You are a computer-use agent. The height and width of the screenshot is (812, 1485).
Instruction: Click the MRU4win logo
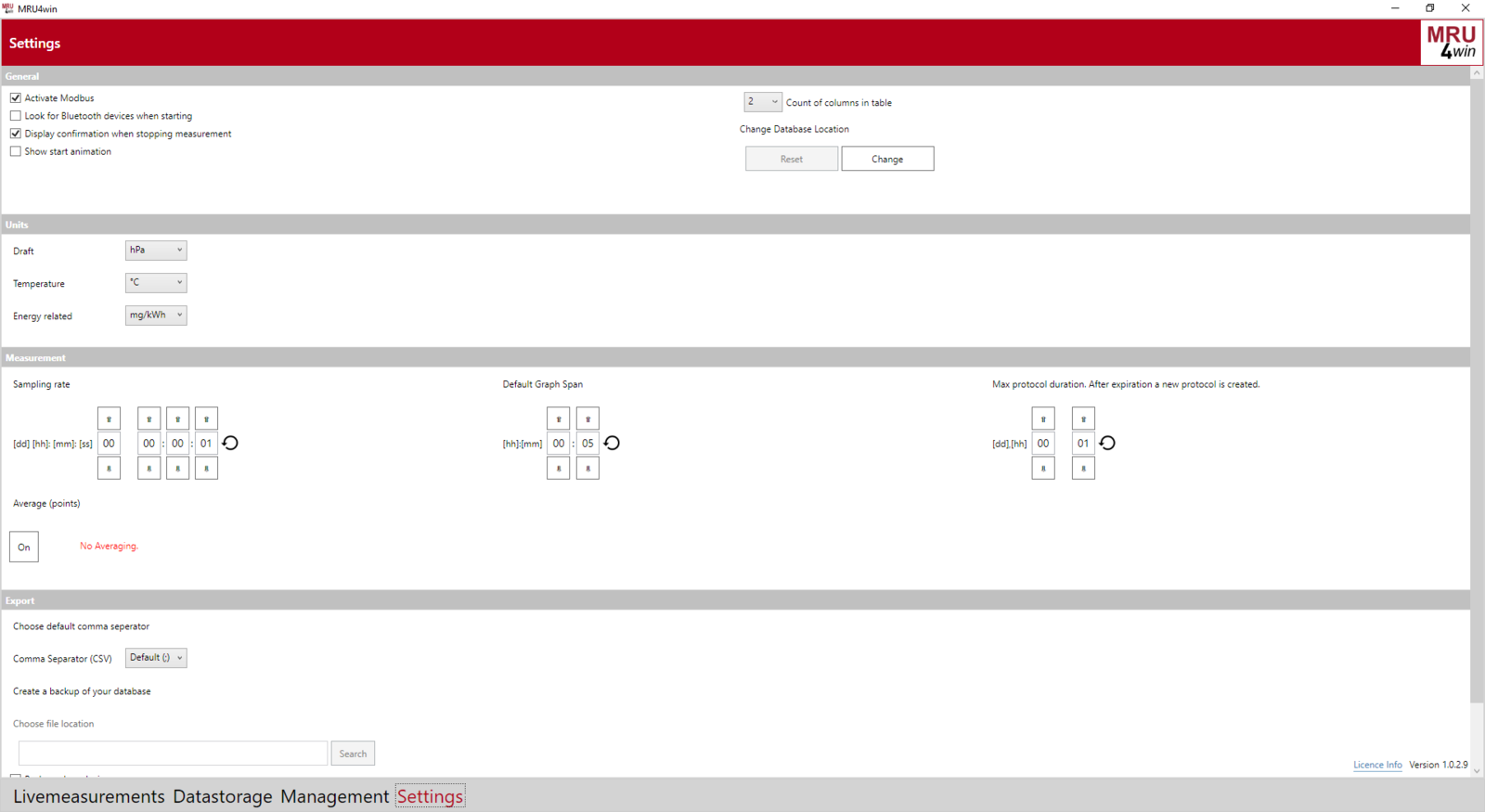point(1451,43)
